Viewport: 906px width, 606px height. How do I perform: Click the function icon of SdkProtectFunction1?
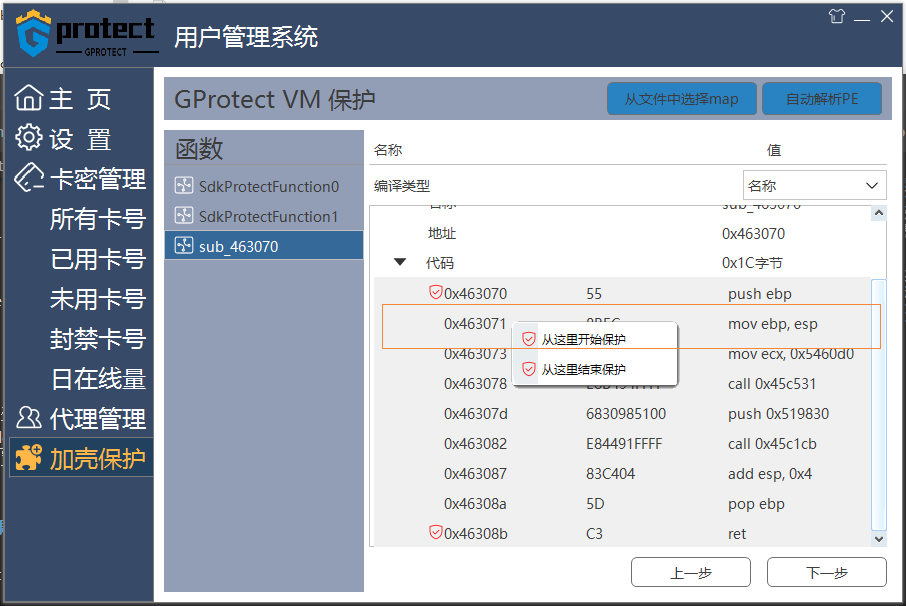coord(184,215)
